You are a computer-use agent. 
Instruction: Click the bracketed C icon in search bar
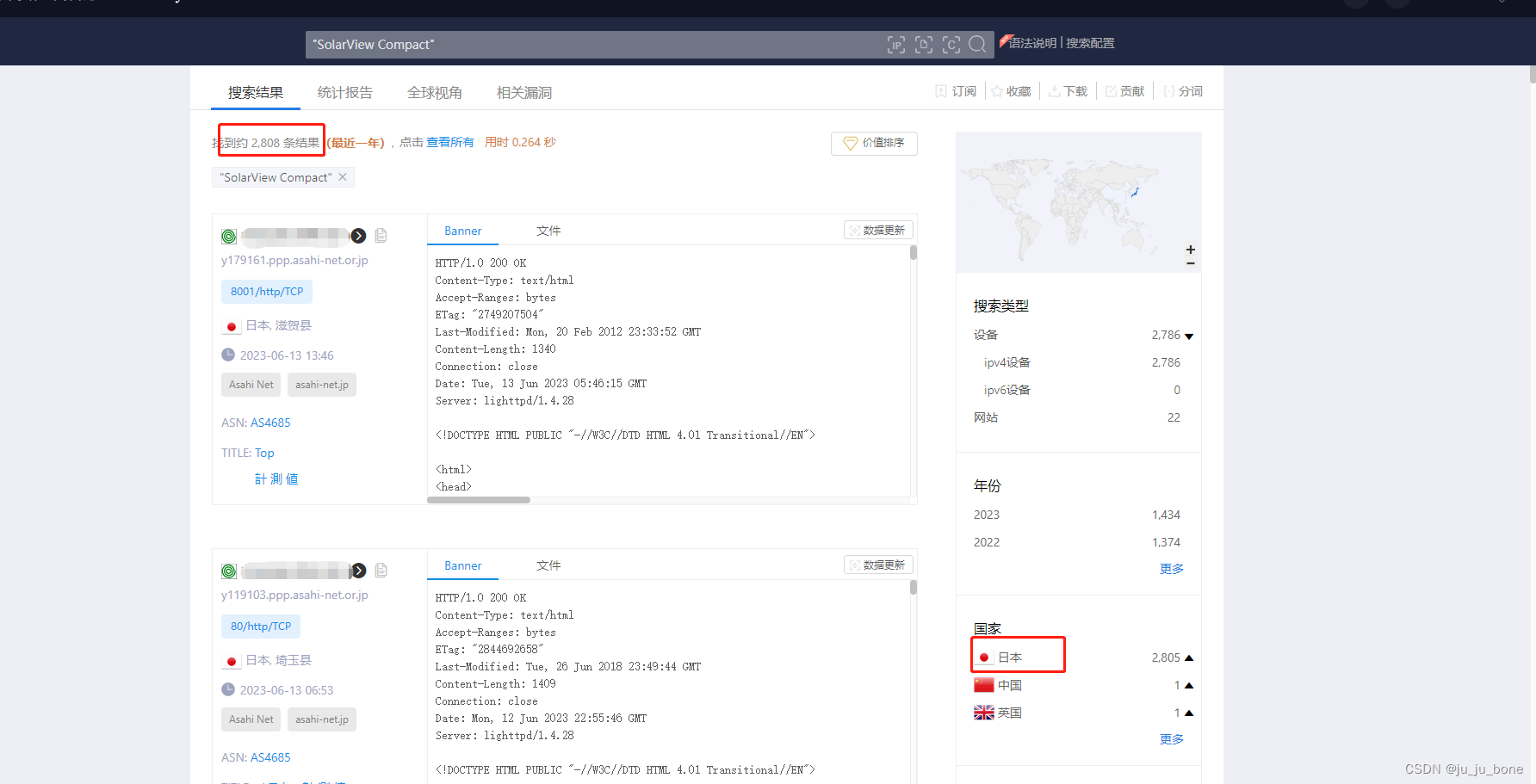pos(951,45)
